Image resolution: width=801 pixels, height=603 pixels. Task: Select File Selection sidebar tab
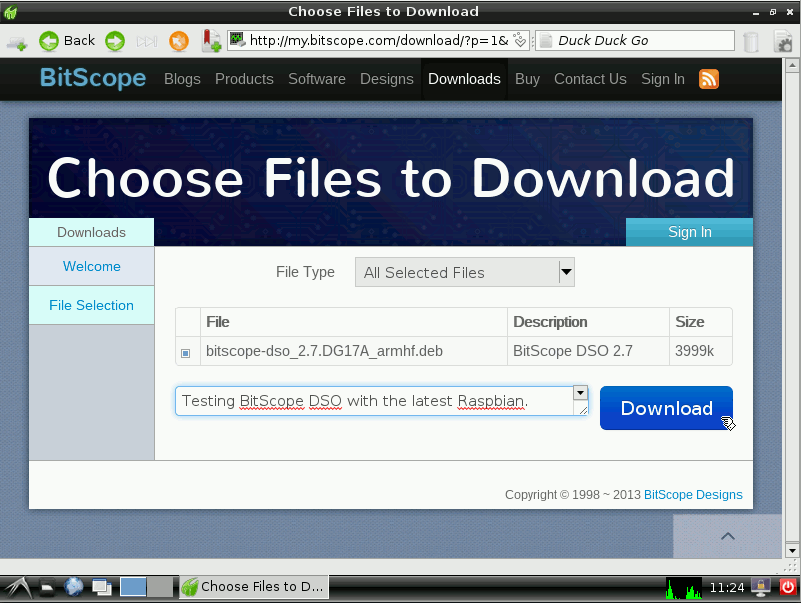(91, 305)
